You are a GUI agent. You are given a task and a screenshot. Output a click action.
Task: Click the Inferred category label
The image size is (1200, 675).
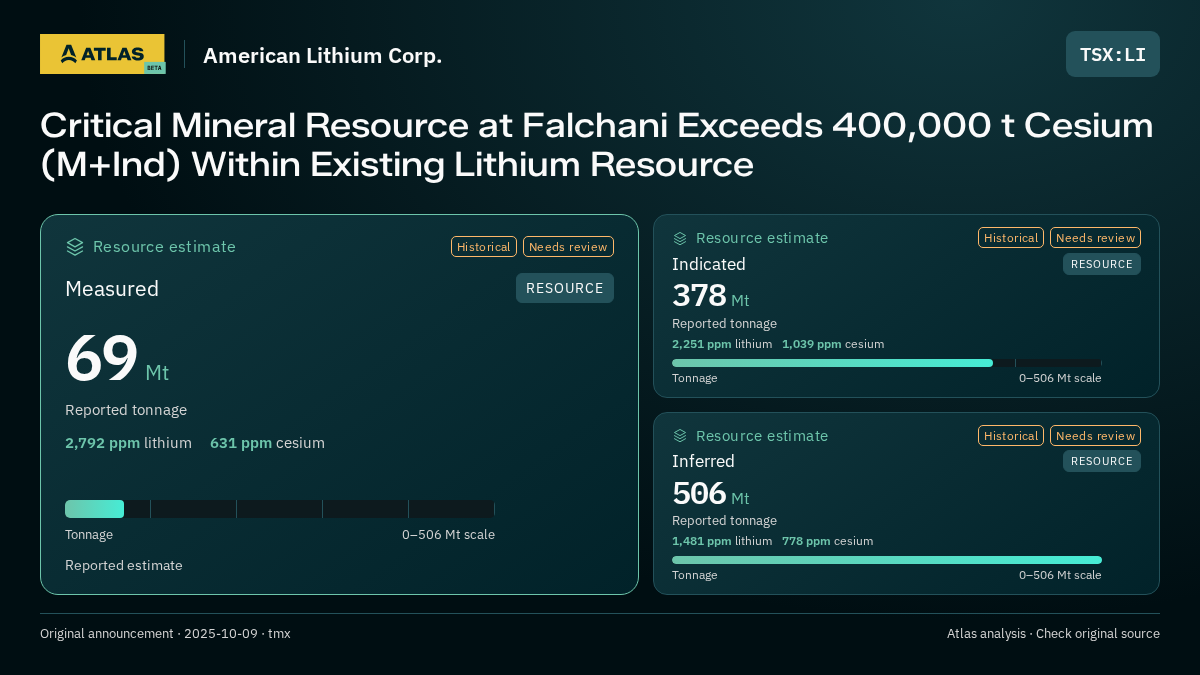pos(703,461)
